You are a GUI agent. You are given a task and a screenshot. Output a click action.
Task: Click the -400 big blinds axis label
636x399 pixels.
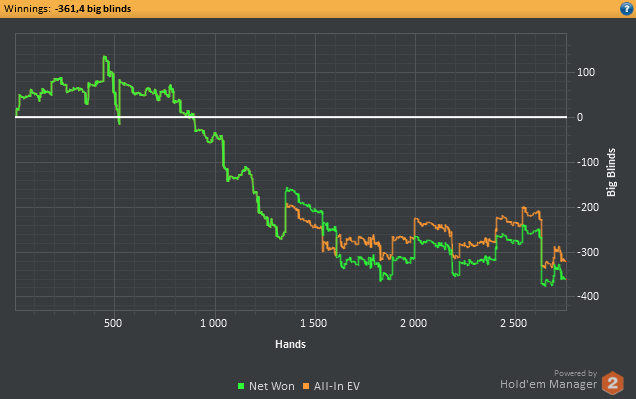point(588,296)
